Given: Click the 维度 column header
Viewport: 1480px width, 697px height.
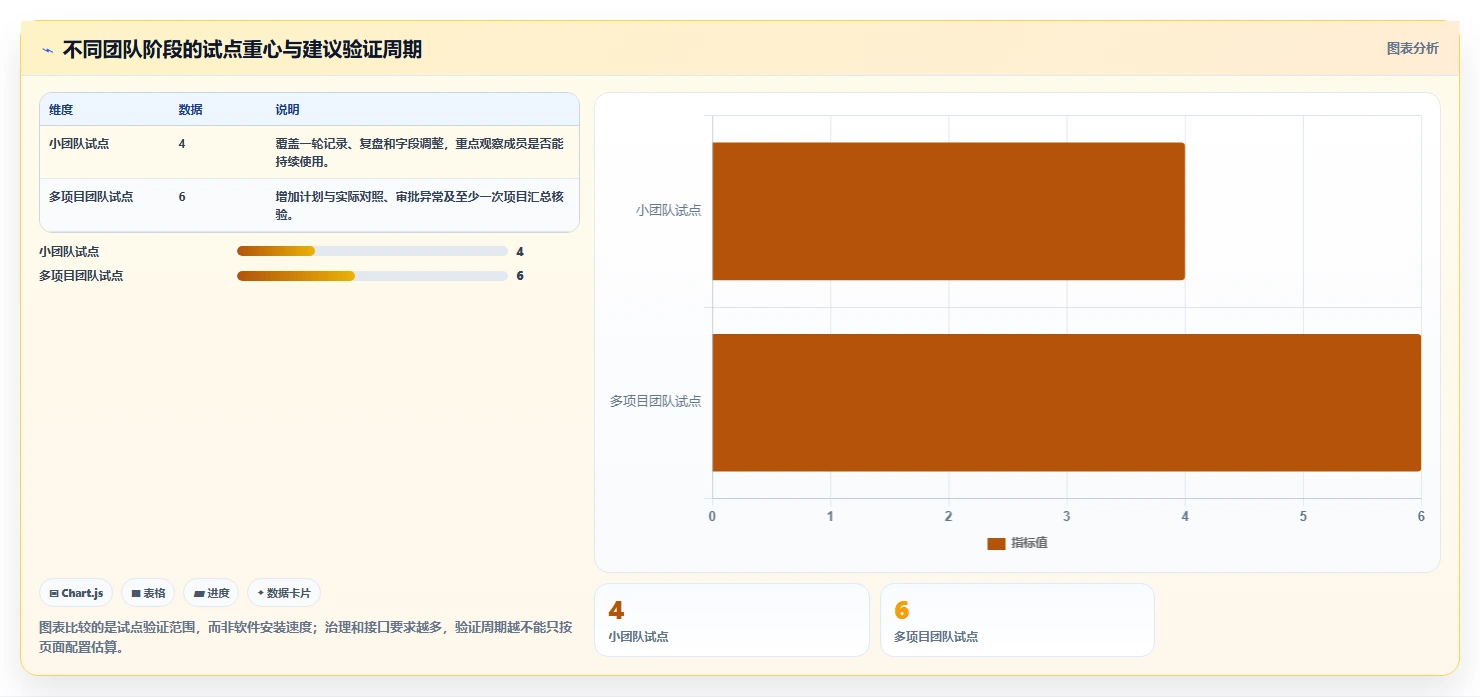Looking at the screenshot, I should pyautogui.click(x=61, y=110).
